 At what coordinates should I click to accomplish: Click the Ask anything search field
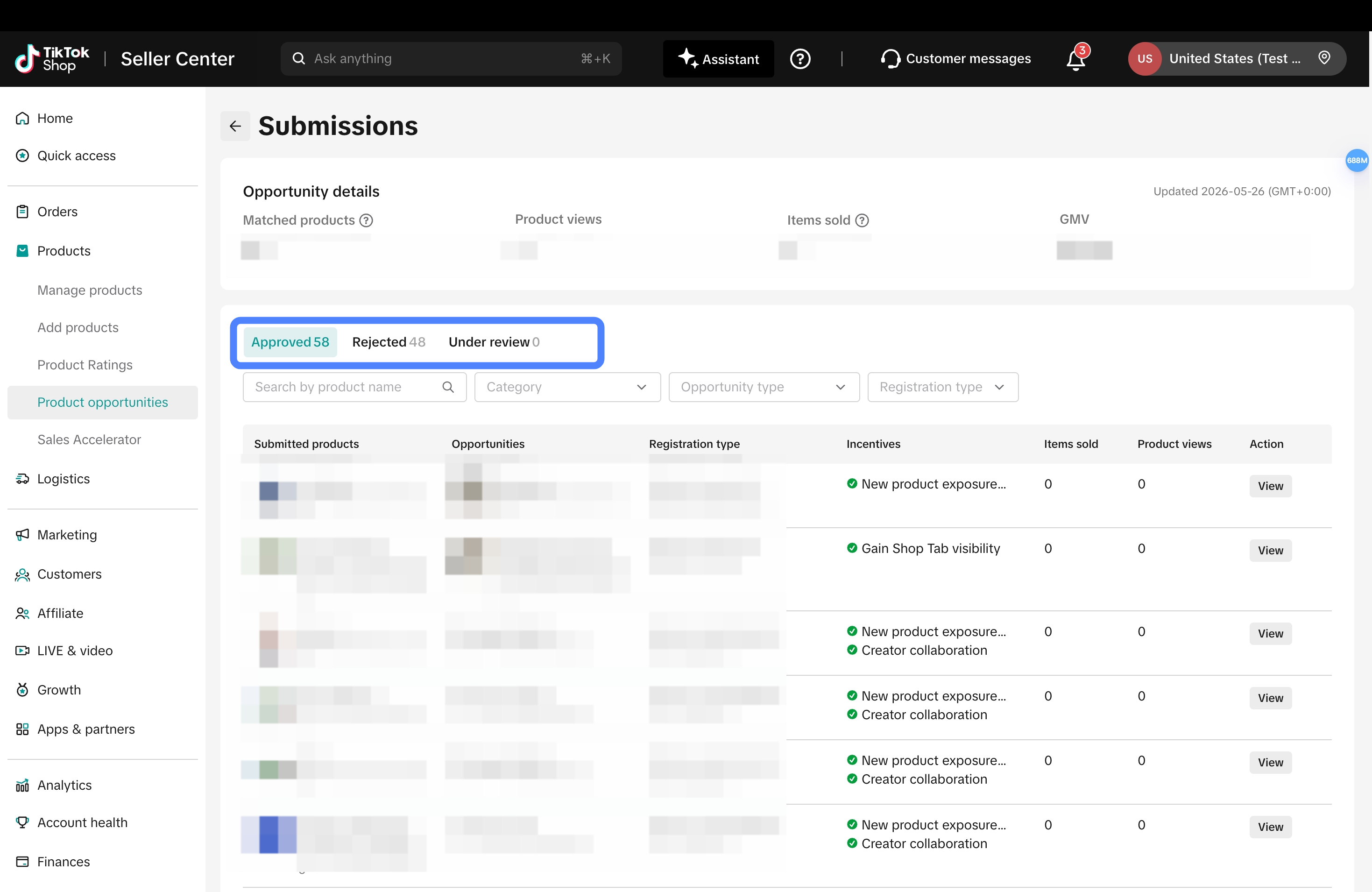click(451, 59)
